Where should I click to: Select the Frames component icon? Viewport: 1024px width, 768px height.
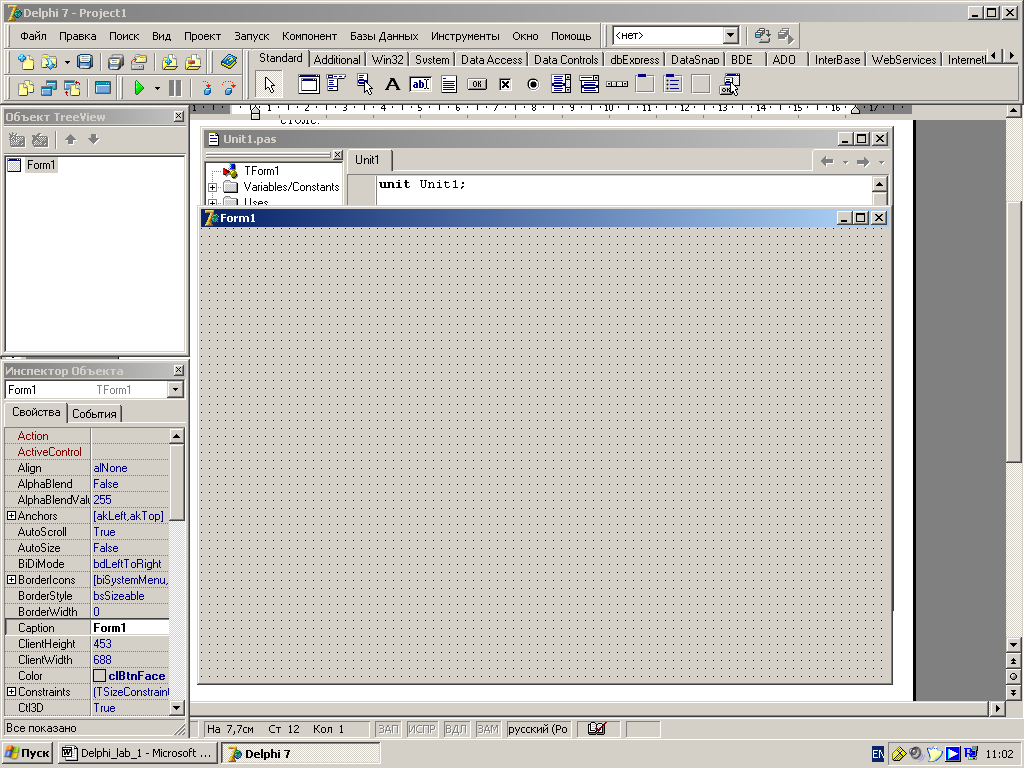tap(309, 84)
